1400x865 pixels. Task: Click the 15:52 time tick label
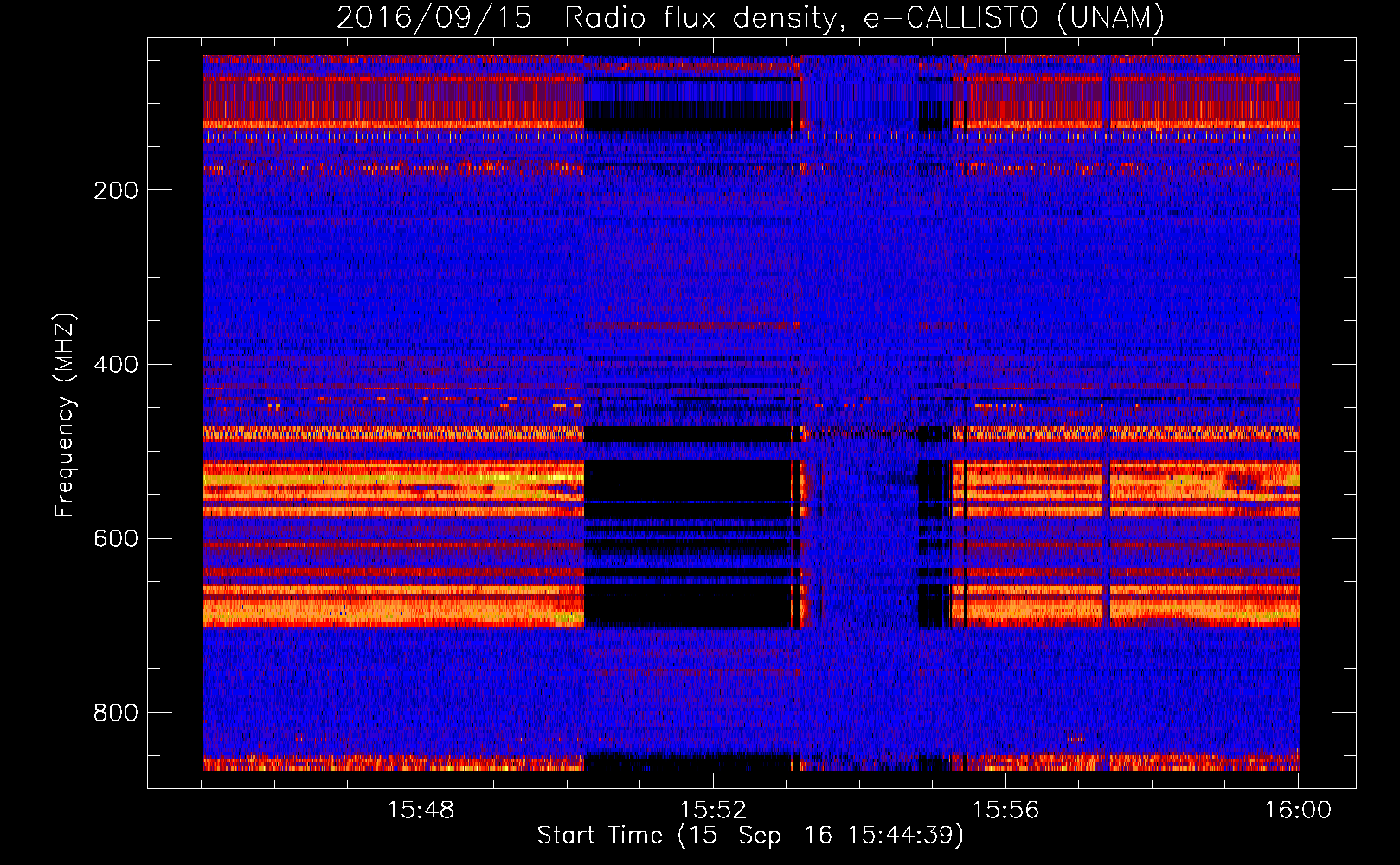pos(713,810)
